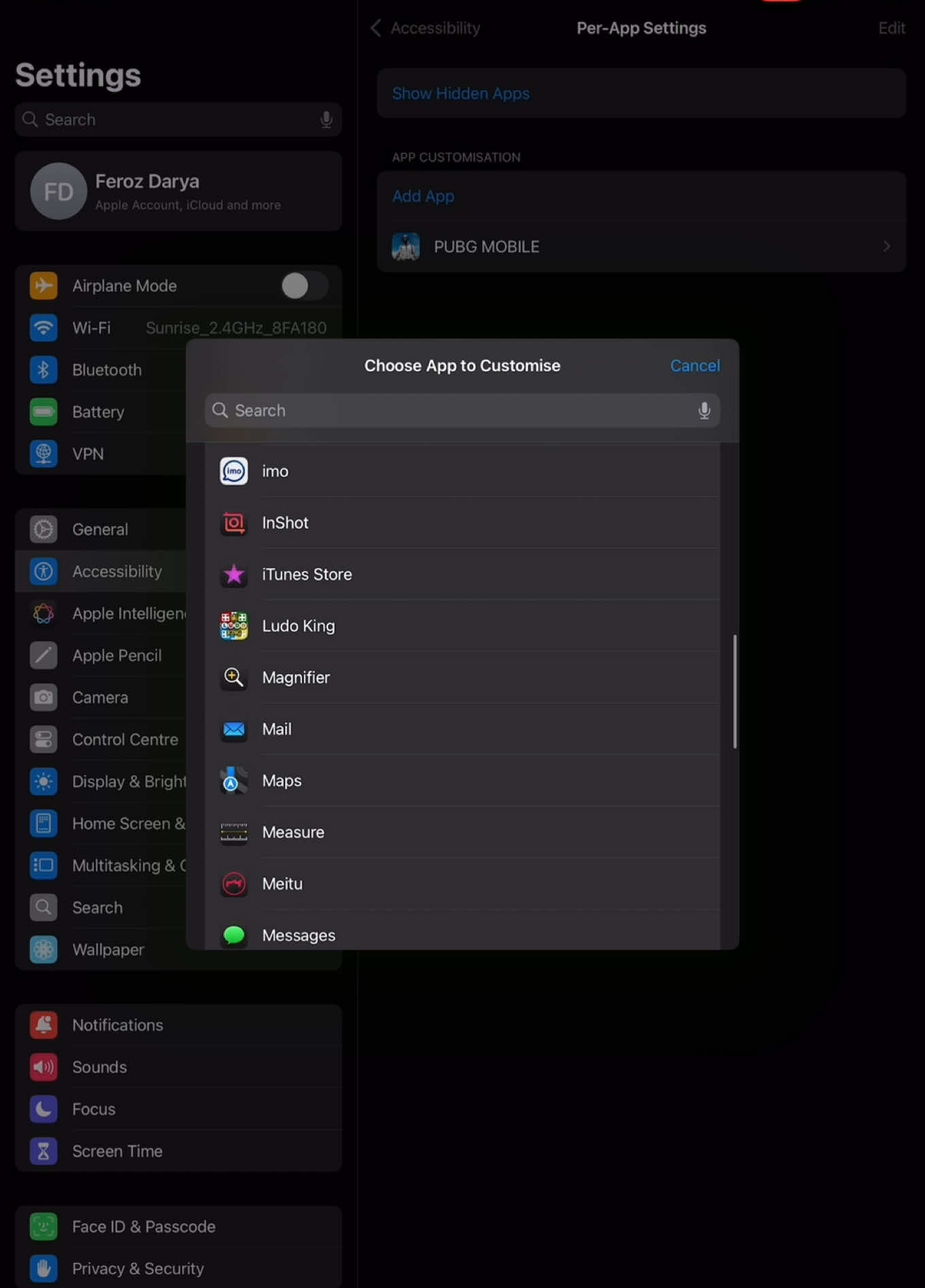This screenshot has width=925, height=1288.
Task: Tap the Face ID & Passcode icon
Action: pos(44,1227)
